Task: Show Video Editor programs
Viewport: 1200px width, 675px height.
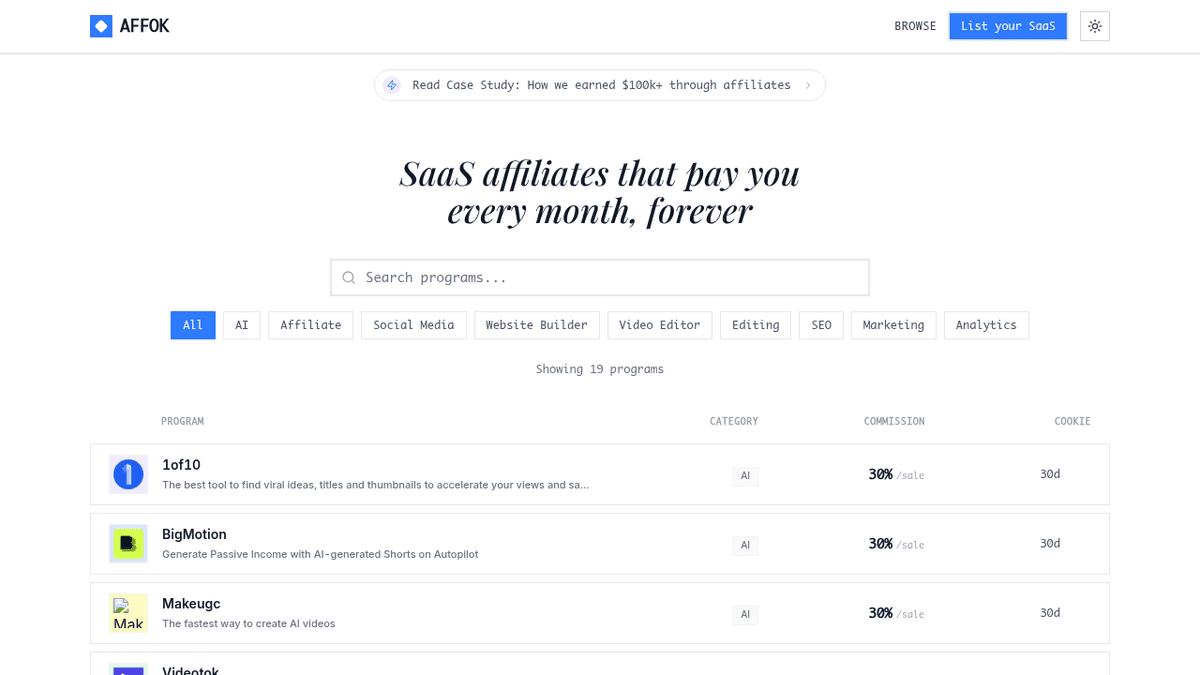Action: [660, 325]
